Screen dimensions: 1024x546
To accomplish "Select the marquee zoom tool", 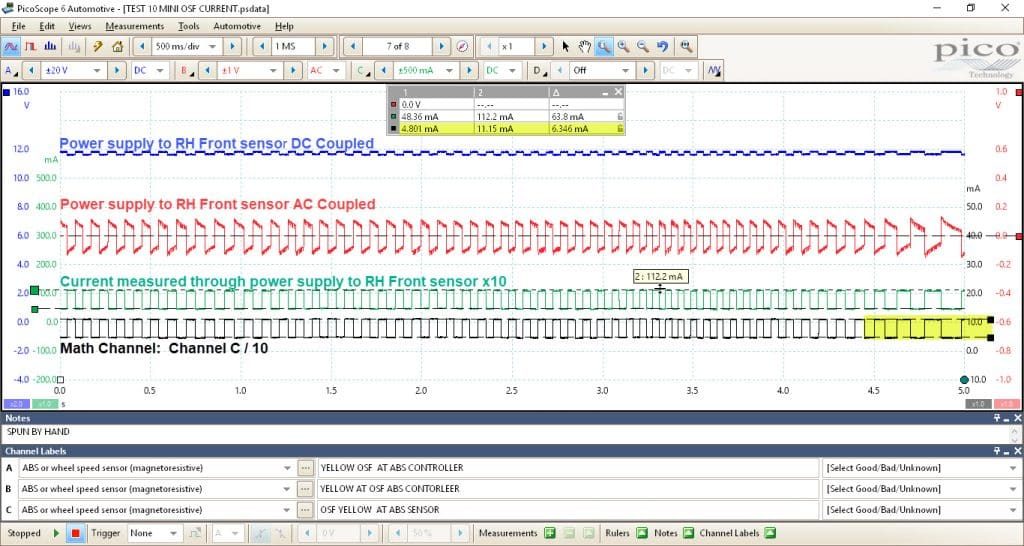I will click(604, 46).
